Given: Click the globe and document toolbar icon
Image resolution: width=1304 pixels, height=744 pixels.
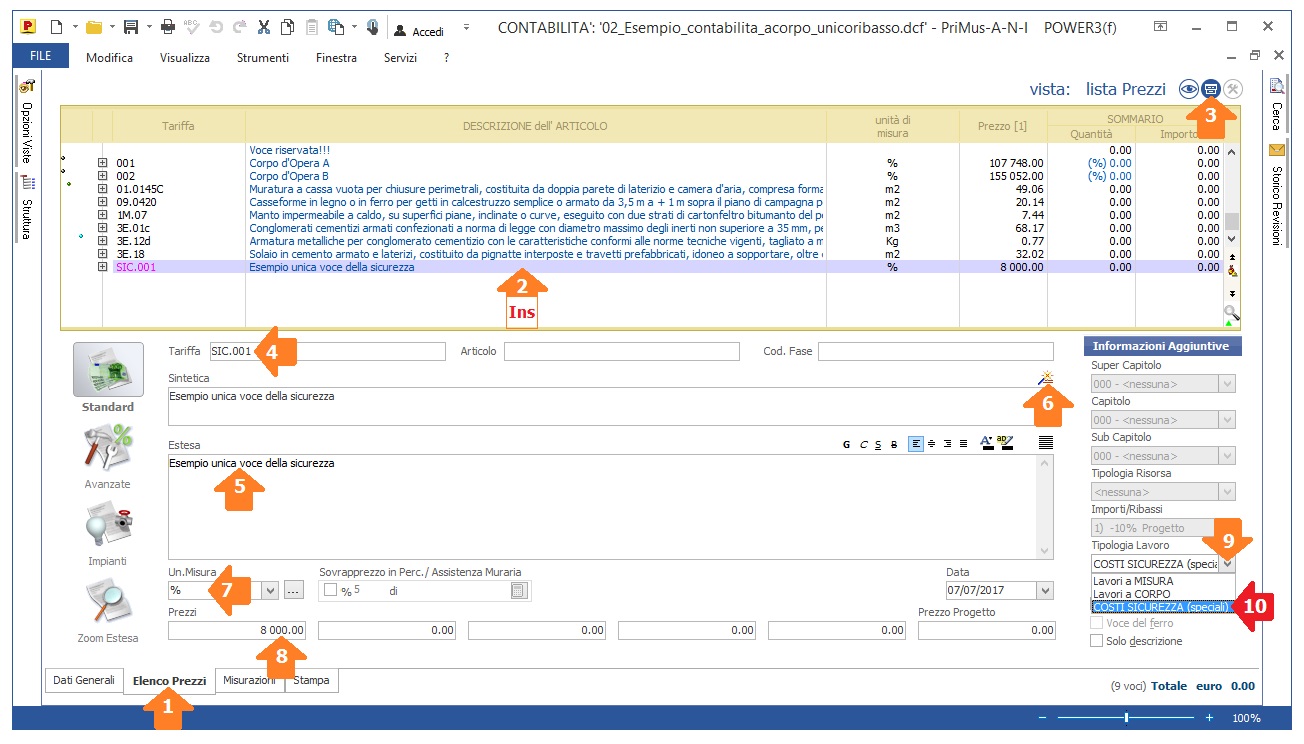Looking at the screenshot, I should pos(335,28).
